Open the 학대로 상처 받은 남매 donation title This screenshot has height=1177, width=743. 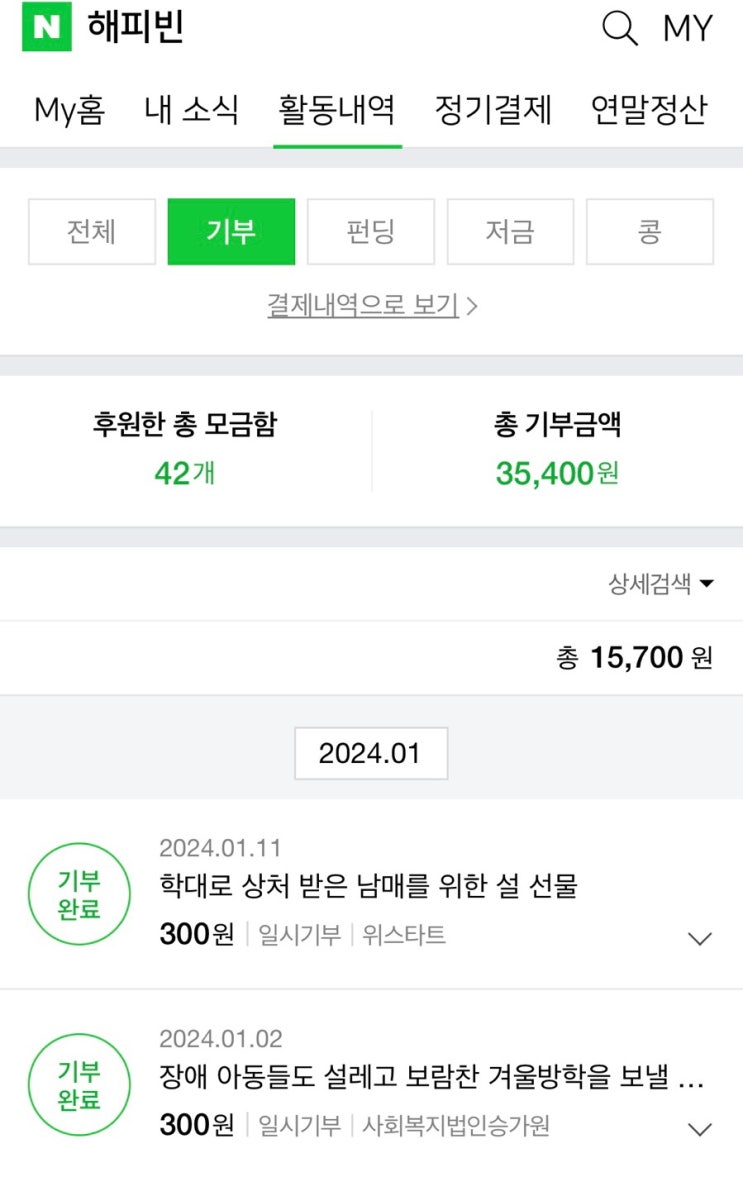(x=368, y=886)
